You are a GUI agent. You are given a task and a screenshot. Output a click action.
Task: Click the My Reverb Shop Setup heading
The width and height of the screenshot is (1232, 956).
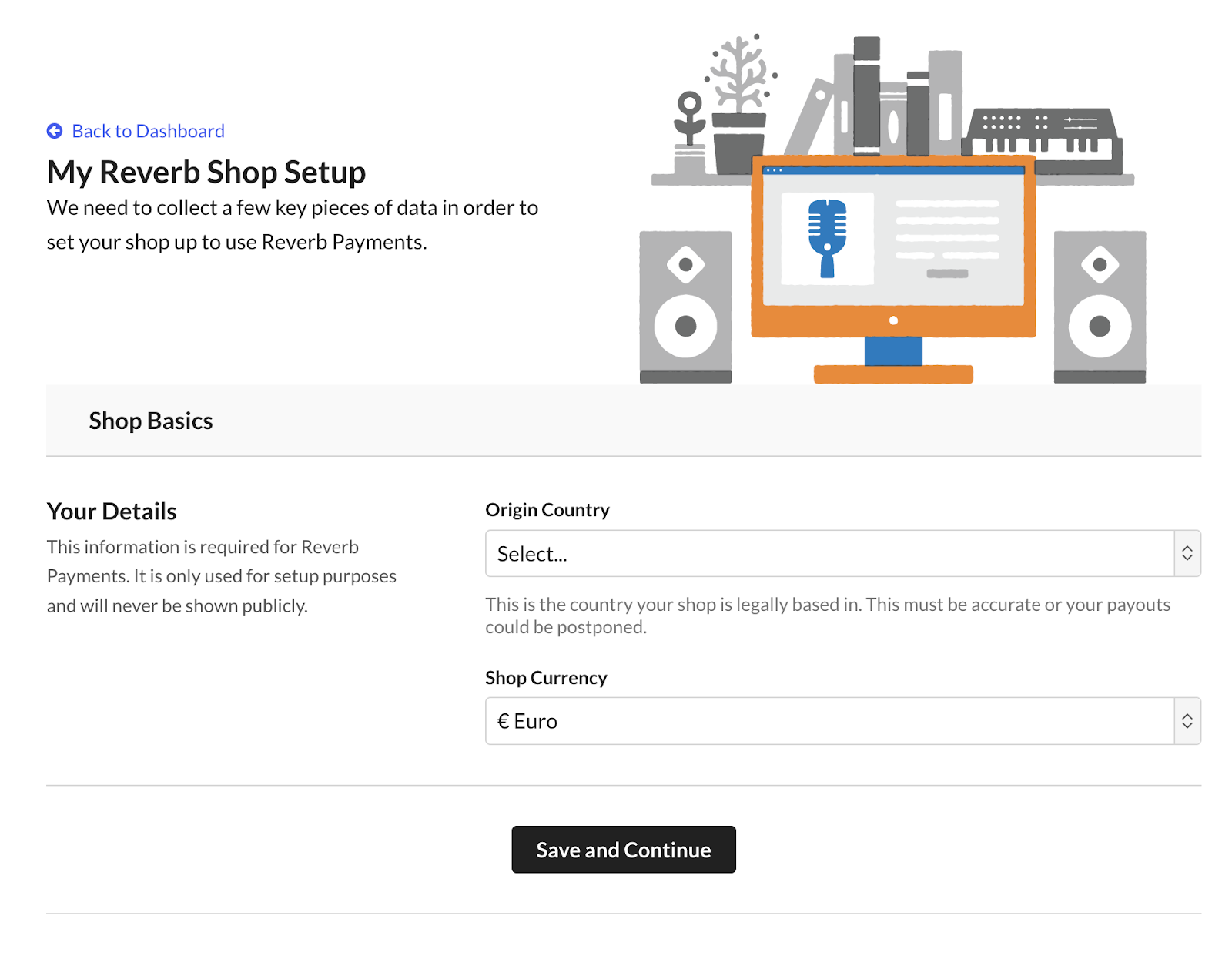(x=206, y=172)
